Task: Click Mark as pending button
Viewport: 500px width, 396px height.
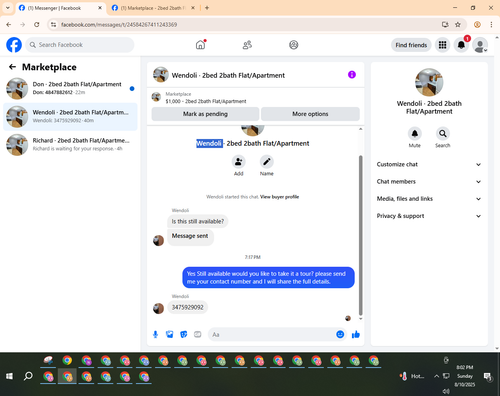Action: (205, 114)
